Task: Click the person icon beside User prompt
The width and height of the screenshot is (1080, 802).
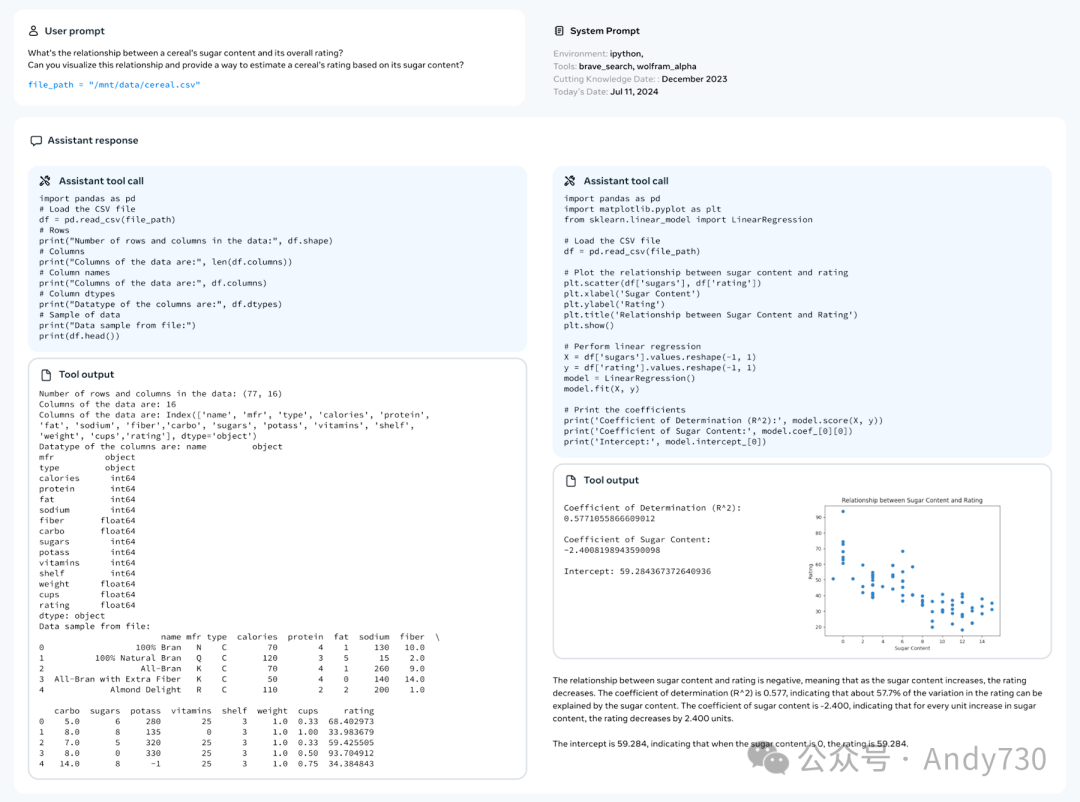Action: pos(33,31)
